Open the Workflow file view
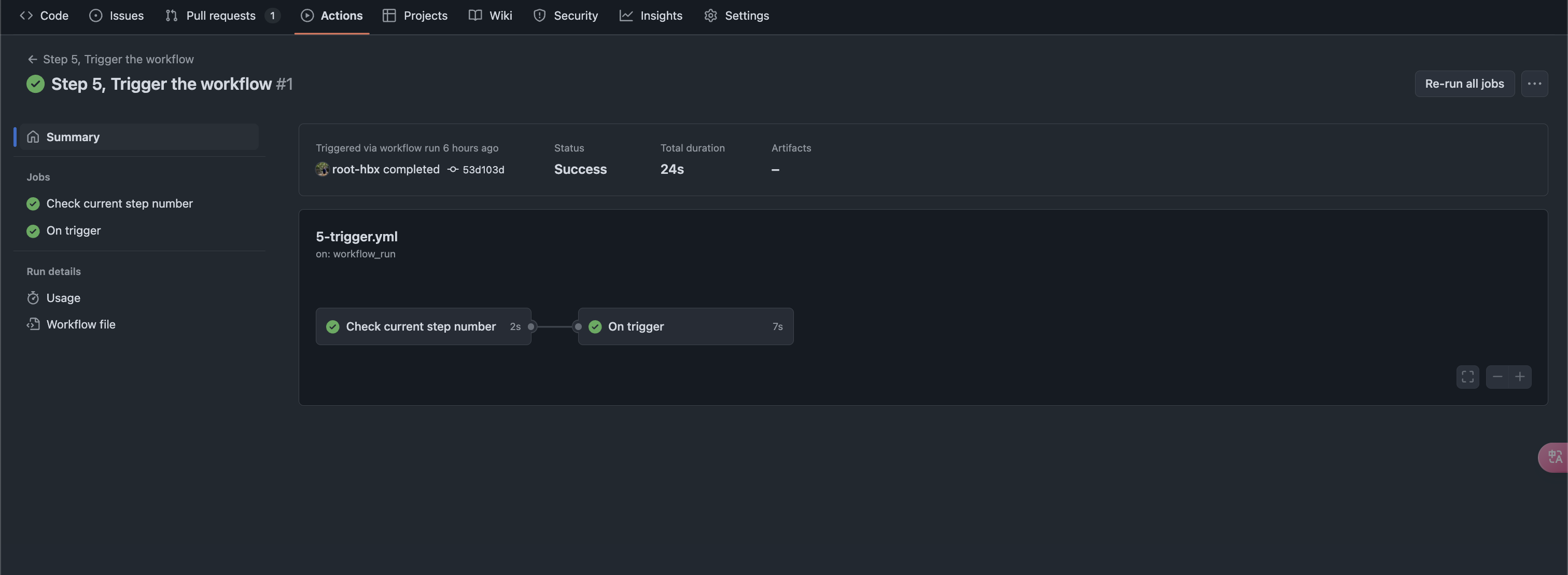Screen dimensions: 1568x575 point(80,324)
